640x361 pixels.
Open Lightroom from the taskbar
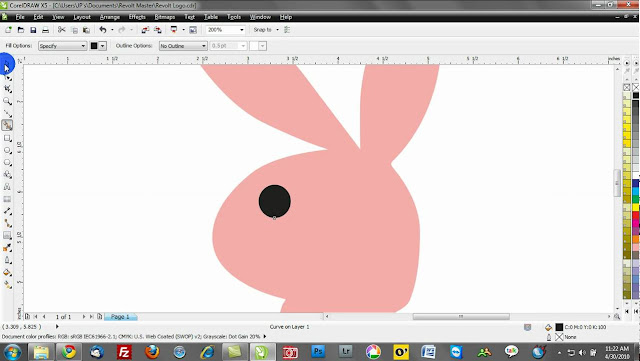pos(345,352)
